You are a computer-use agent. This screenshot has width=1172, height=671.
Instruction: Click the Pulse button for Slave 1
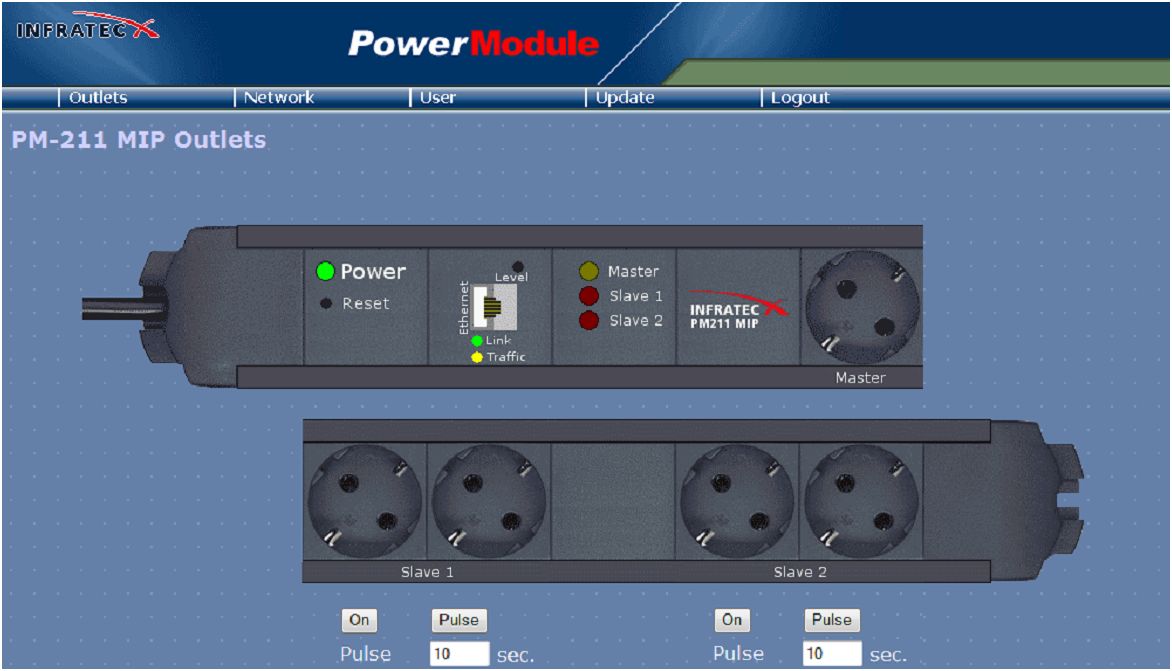pyautogui.click(x=459, y=619)
